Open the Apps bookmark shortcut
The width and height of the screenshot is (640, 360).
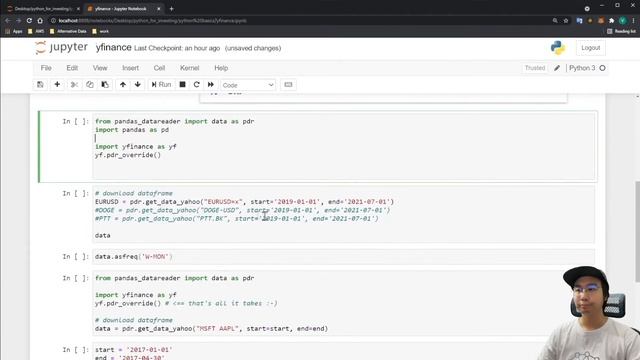point(14,31)
